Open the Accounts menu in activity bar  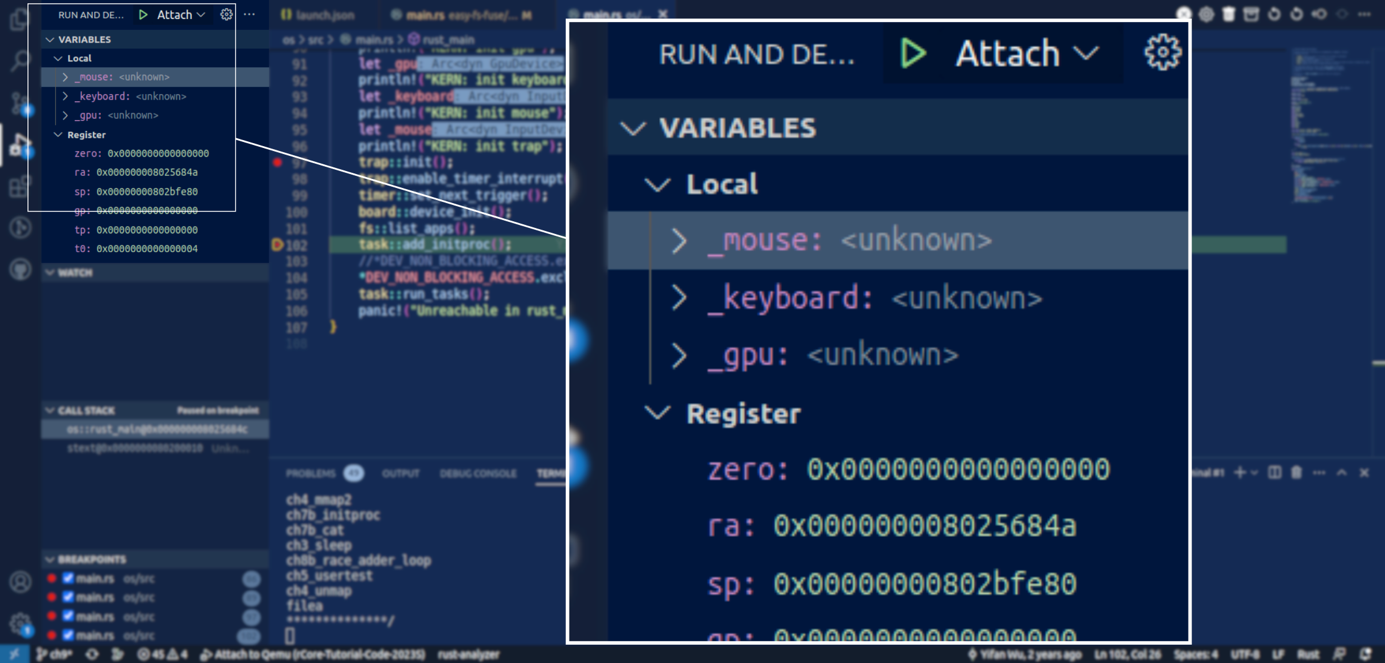(x=19, y=582)
